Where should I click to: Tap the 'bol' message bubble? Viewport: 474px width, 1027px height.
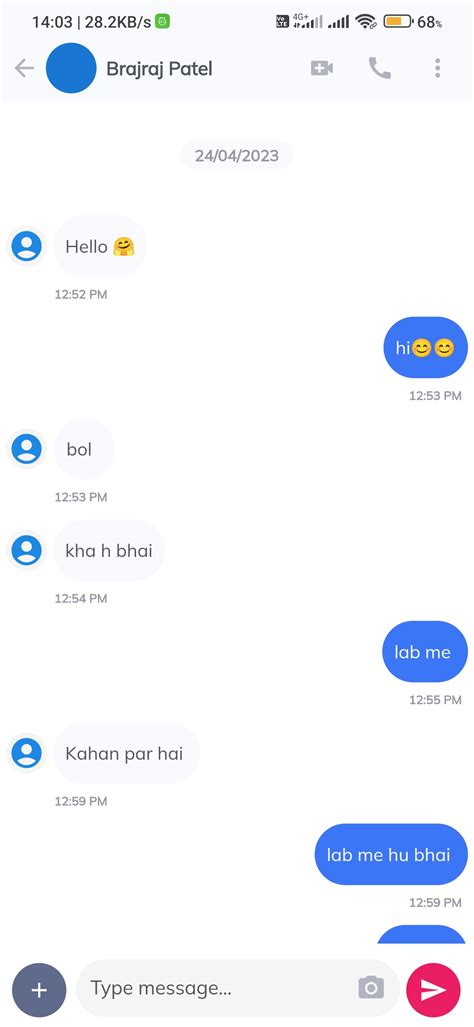coord(84,449)
